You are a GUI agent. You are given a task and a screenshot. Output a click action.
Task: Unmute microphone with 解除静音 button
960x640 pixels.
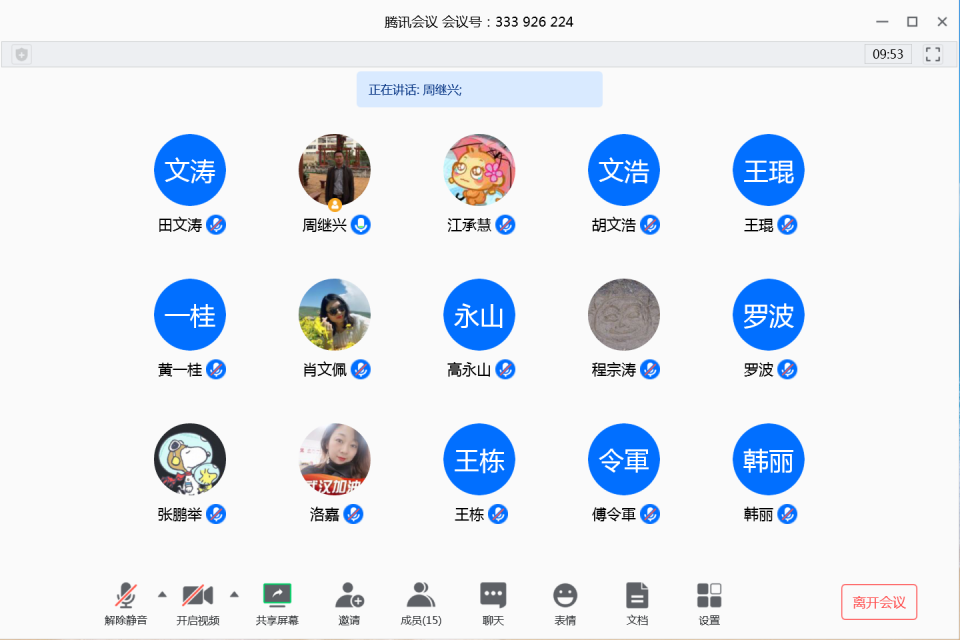(x=126, y=603)
